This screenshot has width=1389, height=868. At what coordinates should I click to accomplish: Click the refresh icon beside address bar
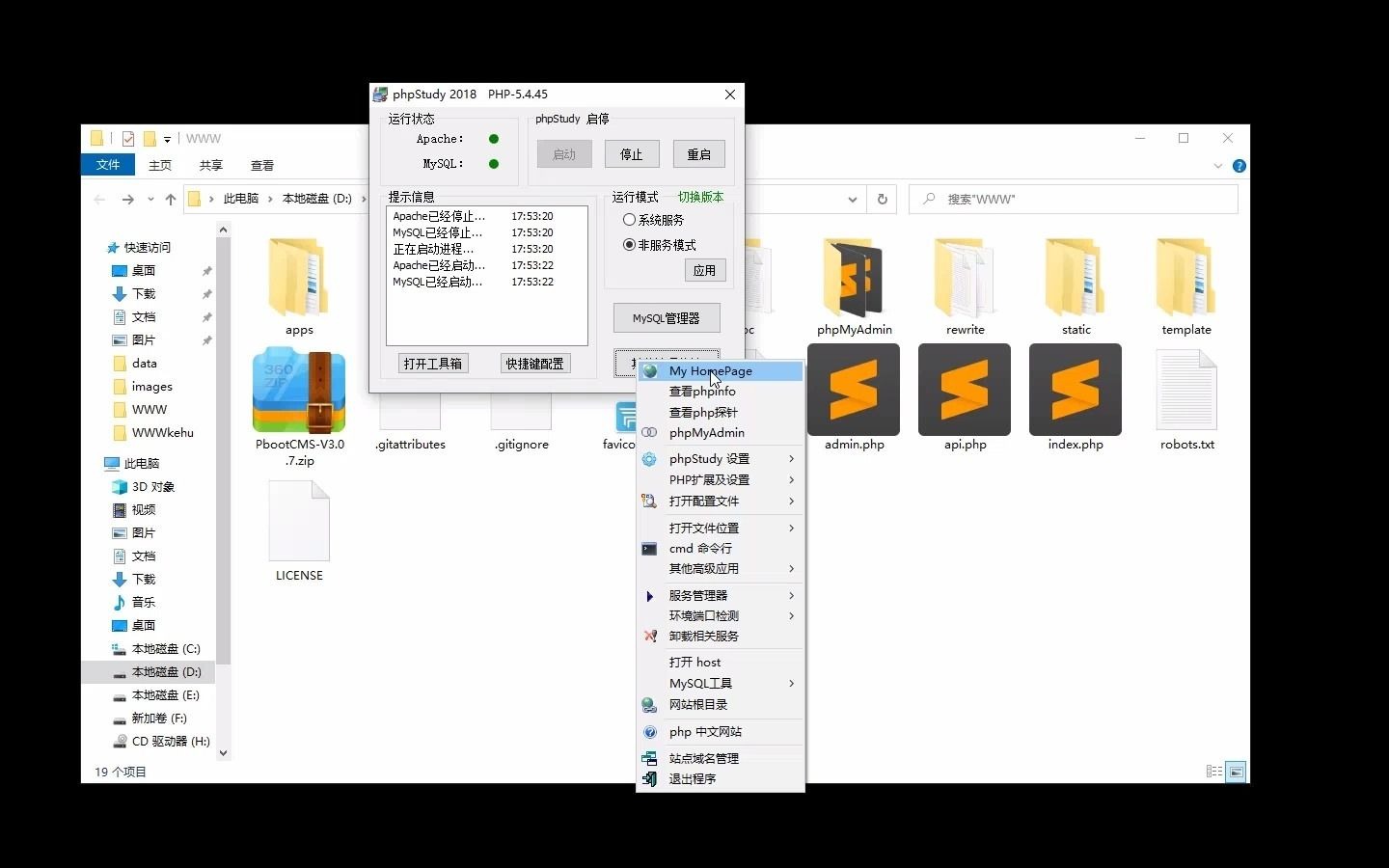click(x=882, y=199)
